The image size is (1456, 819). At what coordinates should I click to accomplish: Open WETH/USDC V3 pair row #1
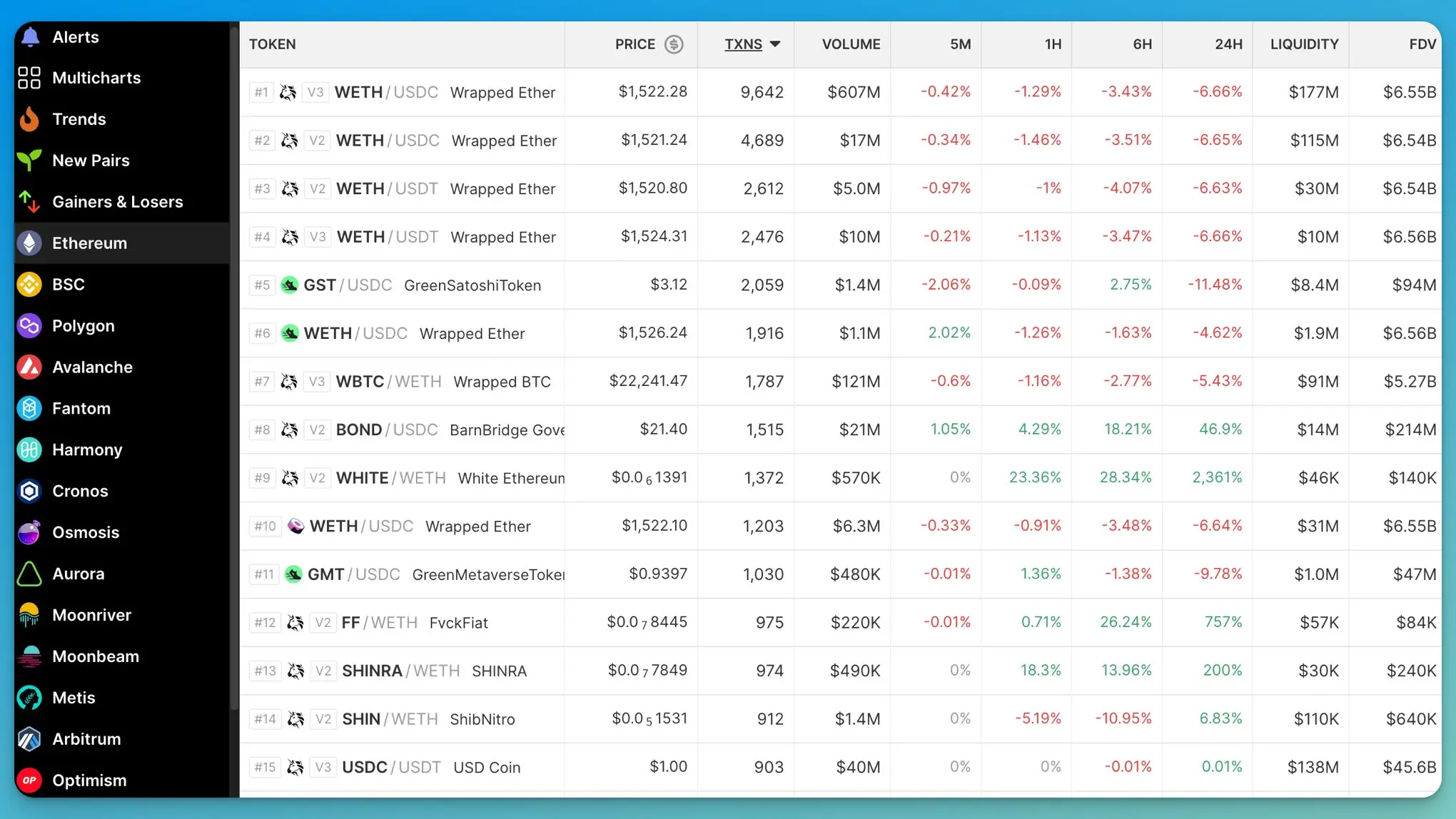[840, 92]
